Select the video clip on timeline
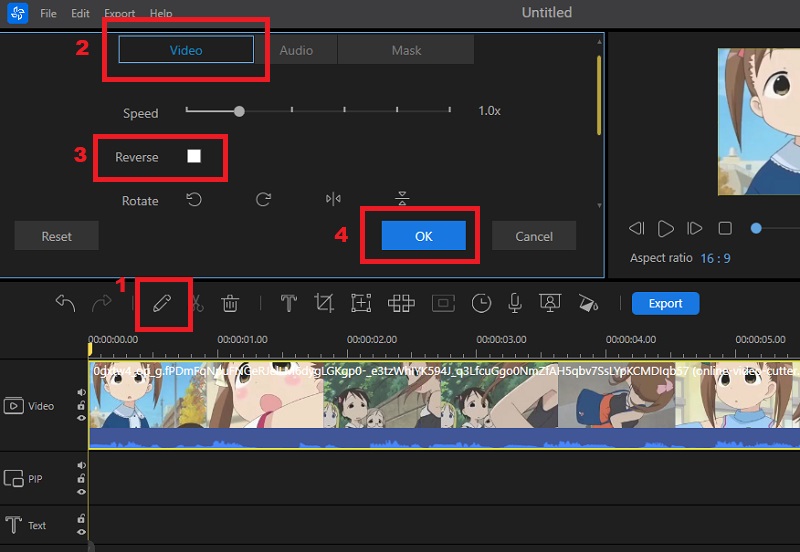 [444, 406]
